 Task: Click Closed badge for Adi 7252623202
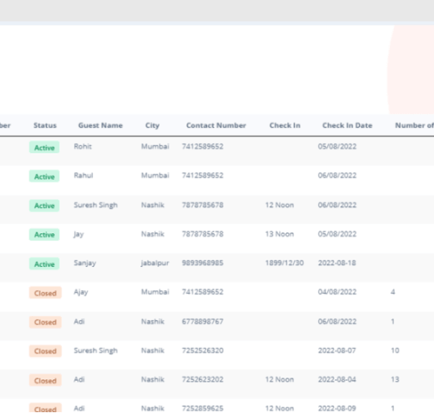(45, 380)
